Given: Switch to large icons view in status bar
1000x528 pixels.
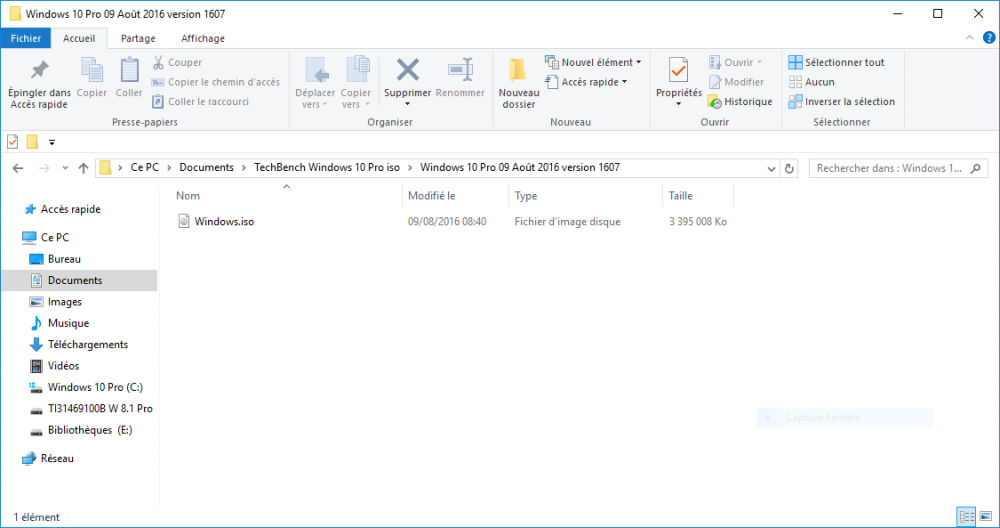Looking at the screenshot, I should (x=986, y=517).
